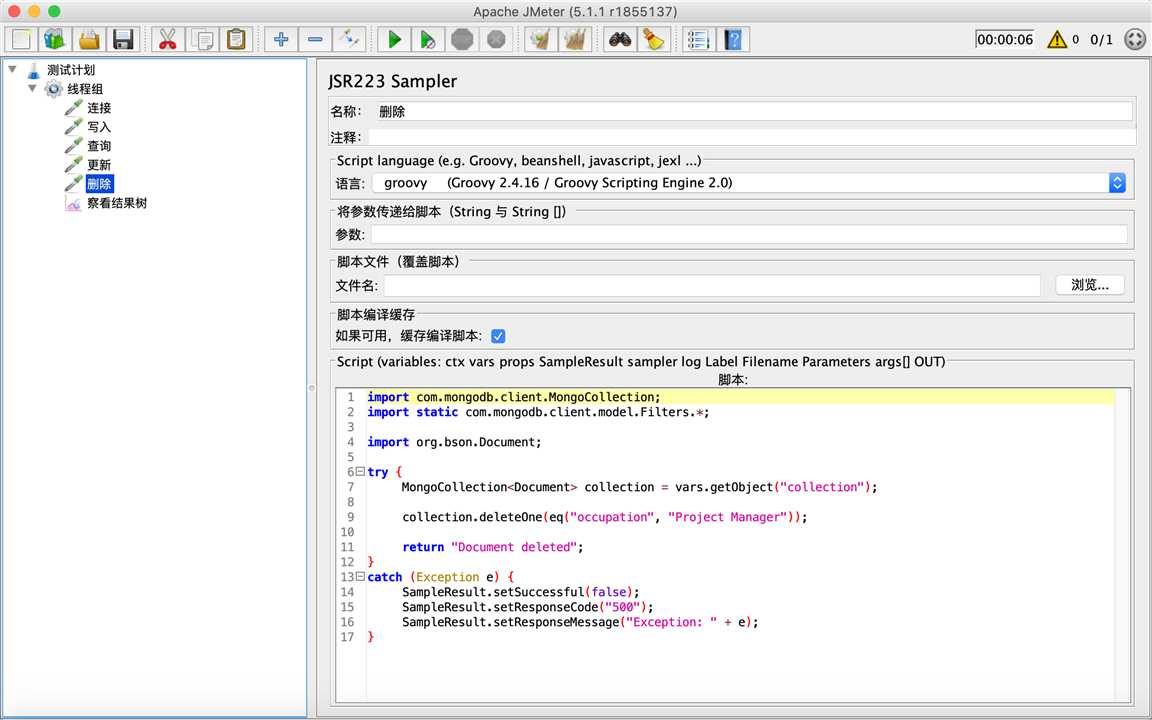This screenshot has width=1152, height=720.
Task: Click into the 参数 parameters field
Action: 748,234
